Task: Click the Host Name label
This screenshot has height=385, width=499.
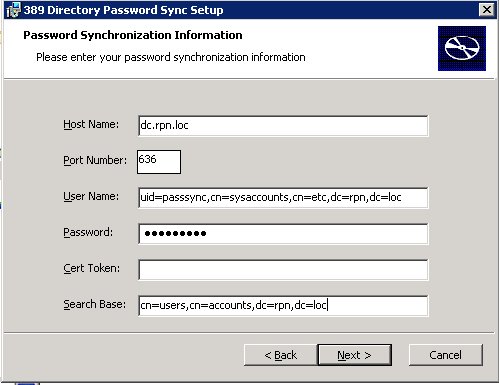Action: tap(91, 124)
